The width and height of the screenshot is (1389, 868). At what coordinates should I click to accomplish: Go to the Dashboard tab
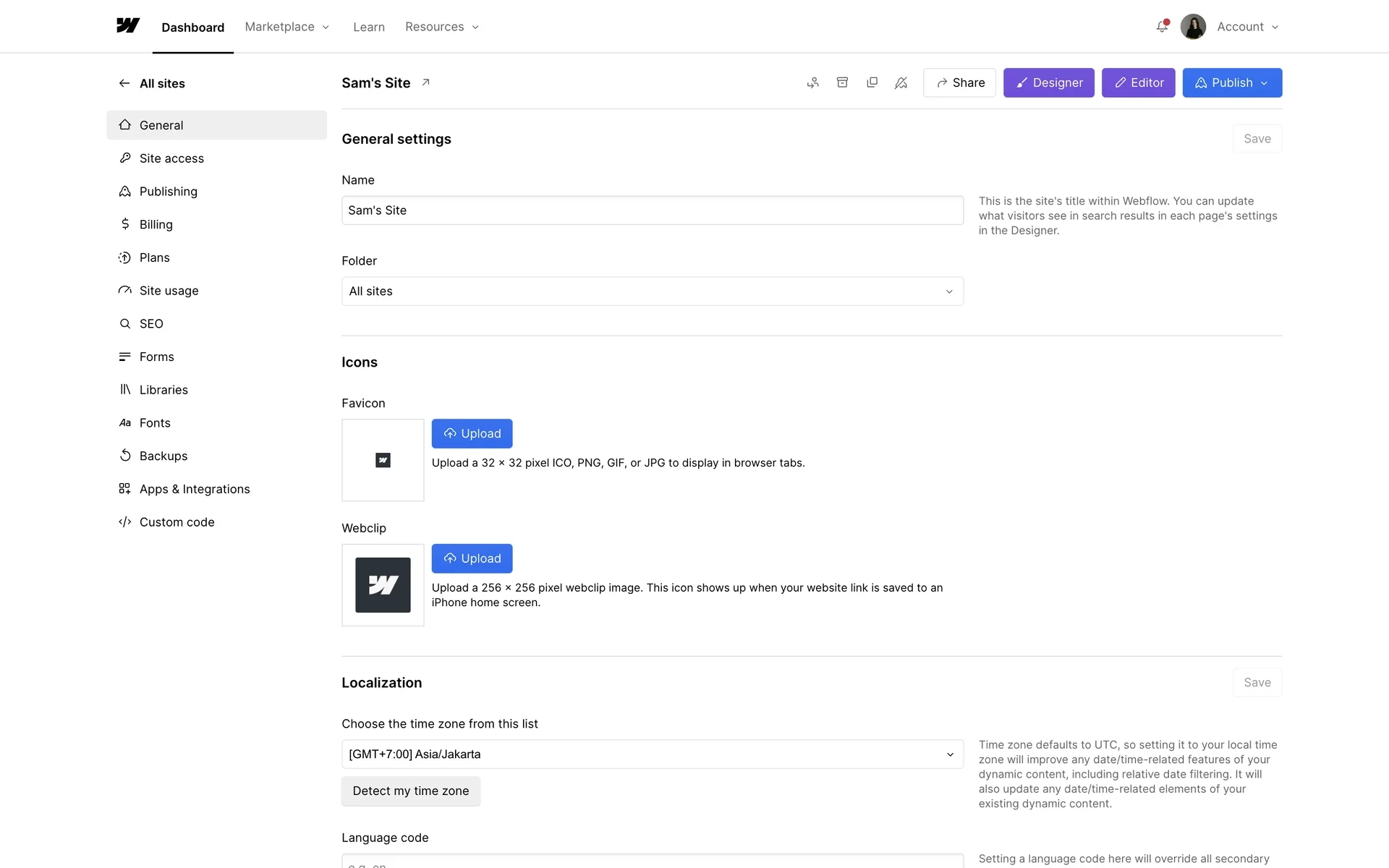tap(193, 27)
